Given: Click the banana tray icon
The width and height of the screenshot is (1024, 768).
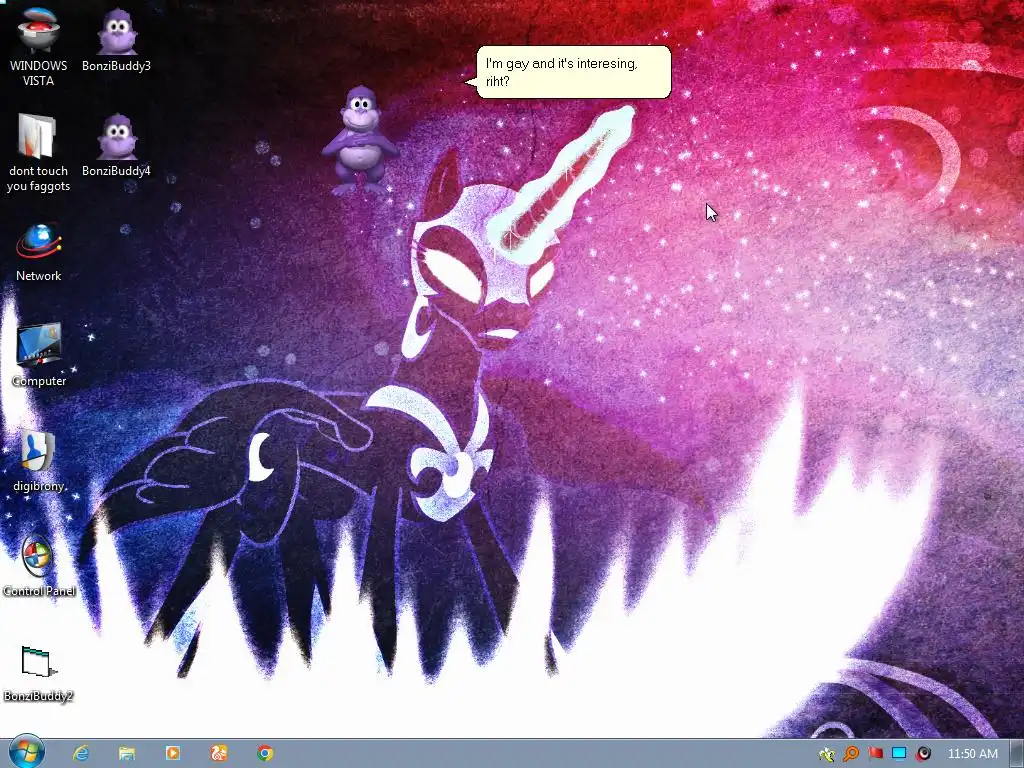Looking at the screenshot, I should [826, 754].
